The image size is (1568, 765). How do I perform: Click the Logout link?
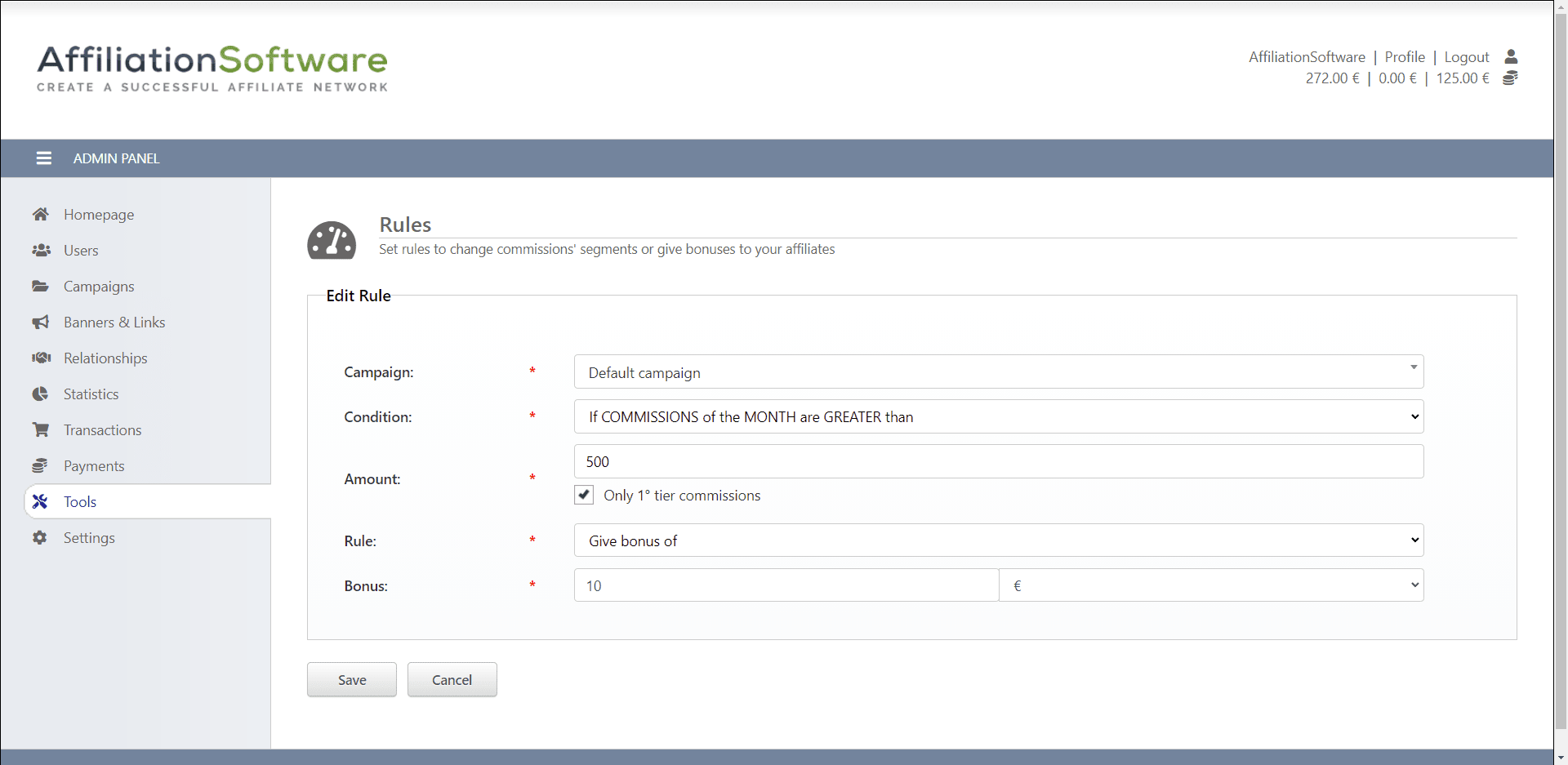click(x=1466, y=57)
